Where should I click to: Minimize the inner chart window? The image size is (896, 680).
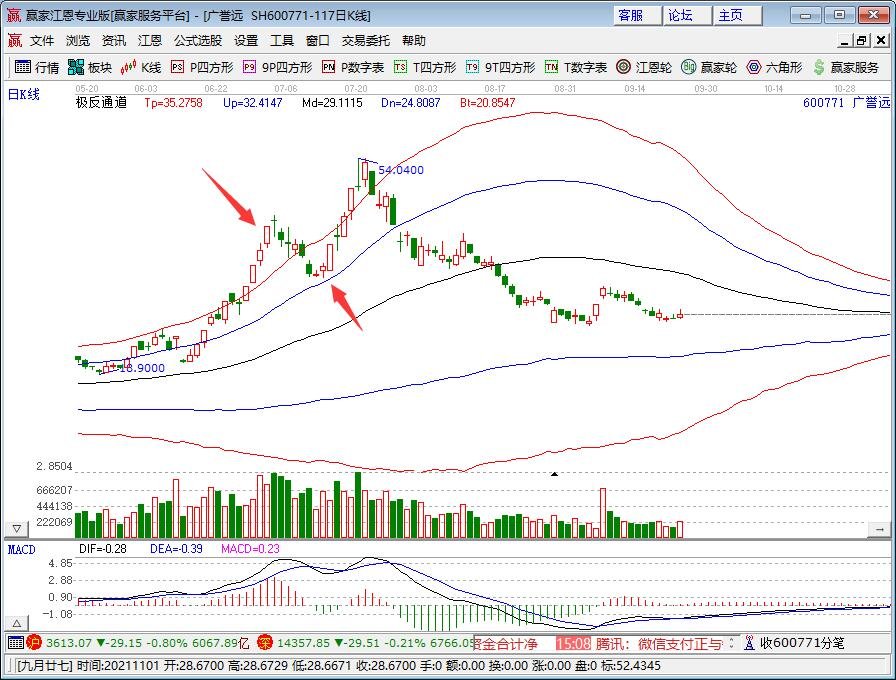845,41
